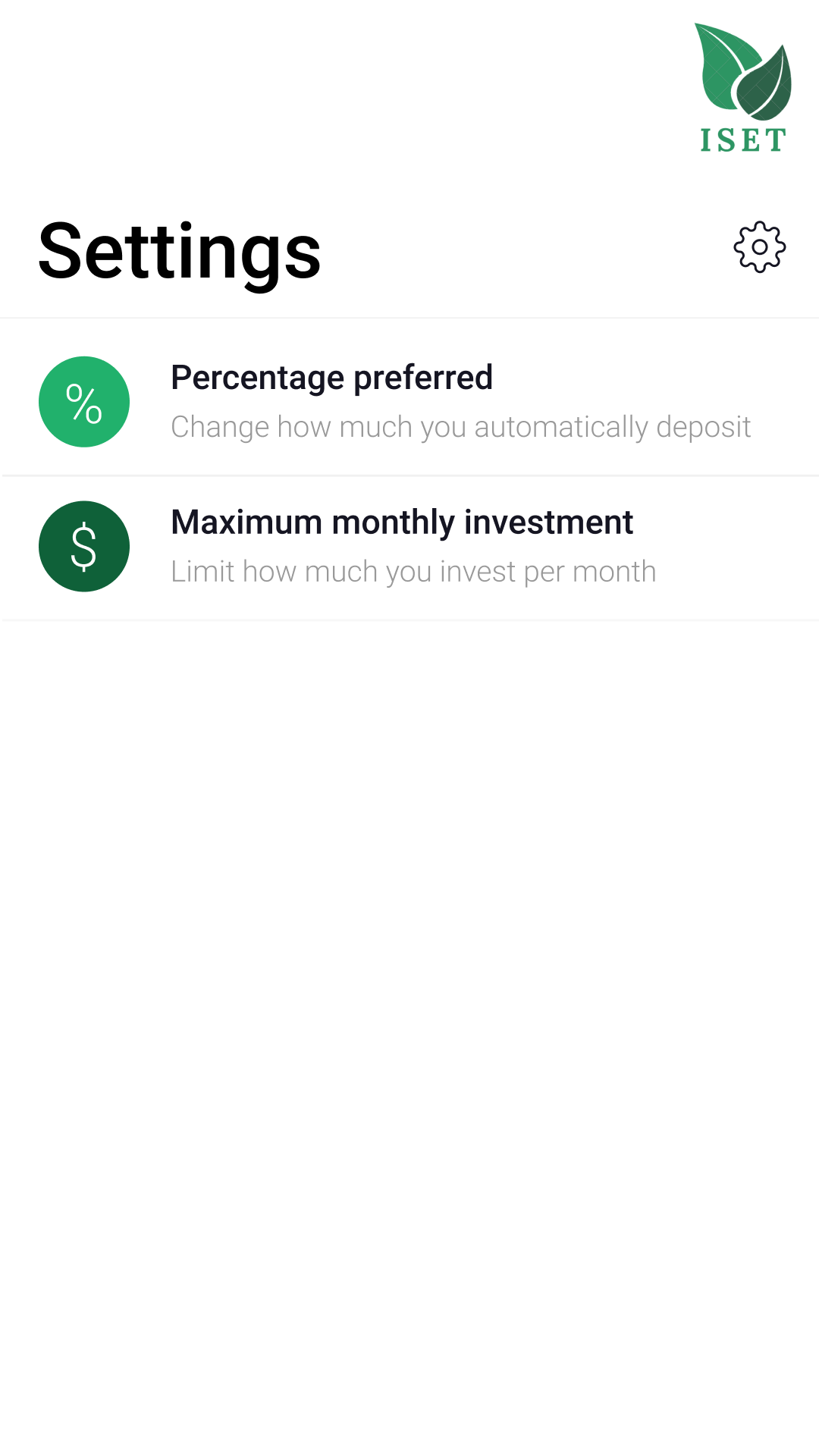819x1456 pixels.
Task: Select the Maximum monthly investment list row
Action: [409, 548]
